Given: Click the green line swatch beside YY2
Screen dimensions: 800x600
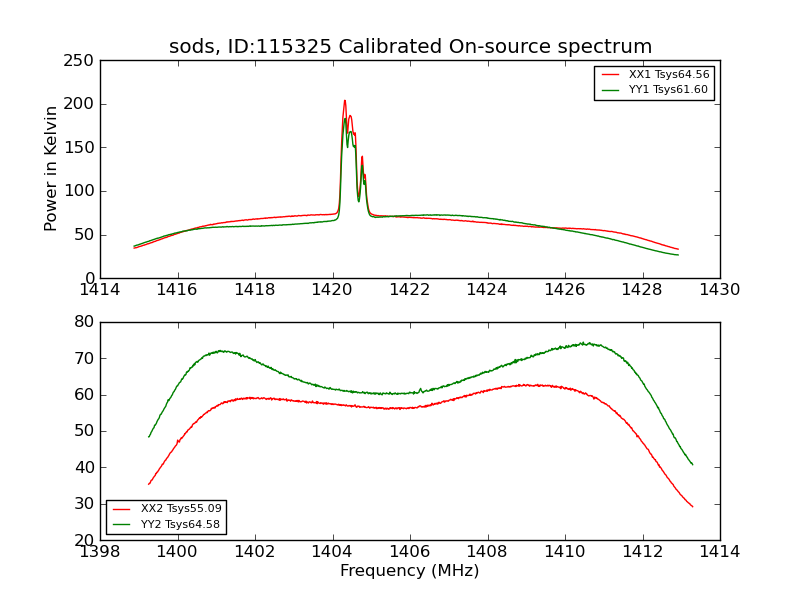Looking at the screenshot, I should [122, 524].
